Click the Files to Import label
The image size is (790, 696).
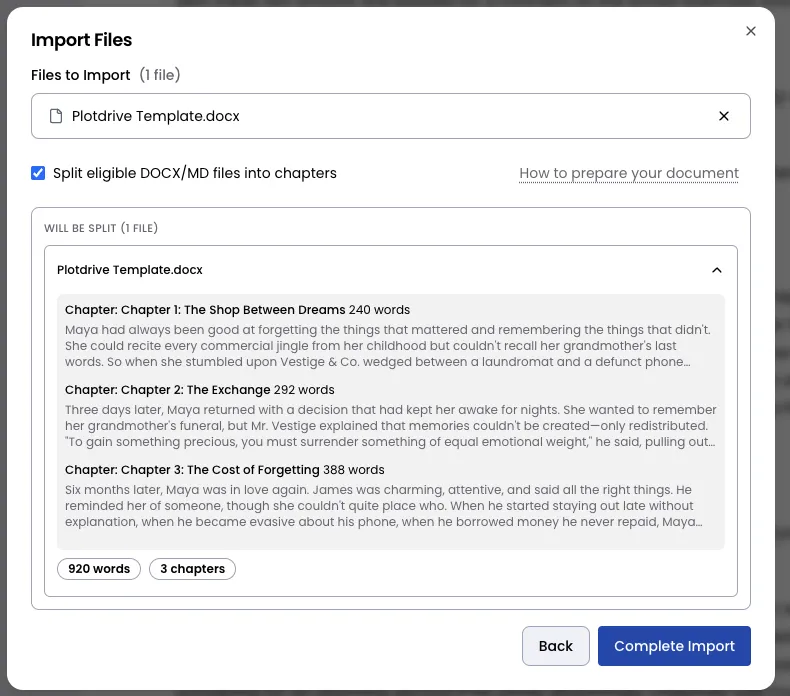[x=81, y=75]
